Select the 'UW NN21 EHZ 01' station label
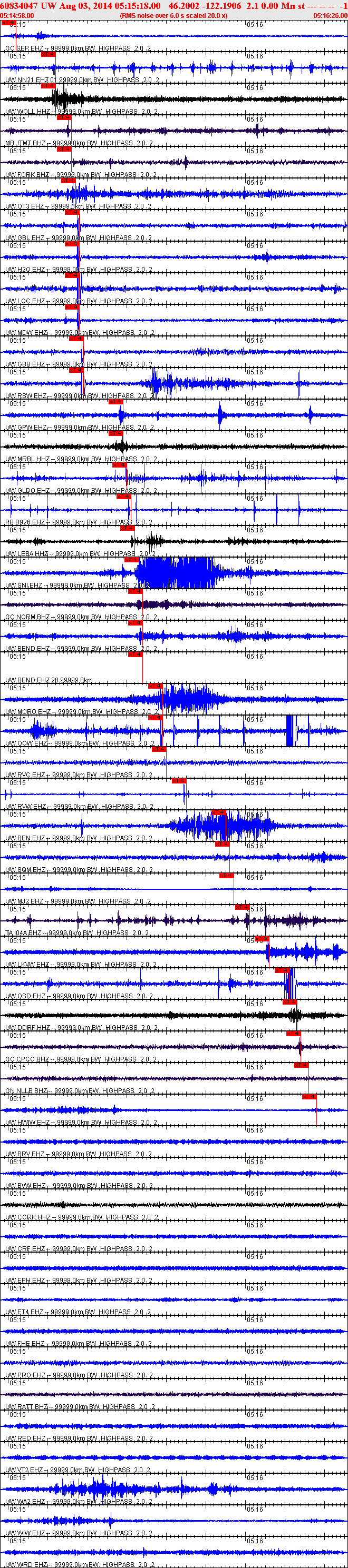This screenshot has width=348, height=1568. (x=31, y=80)
